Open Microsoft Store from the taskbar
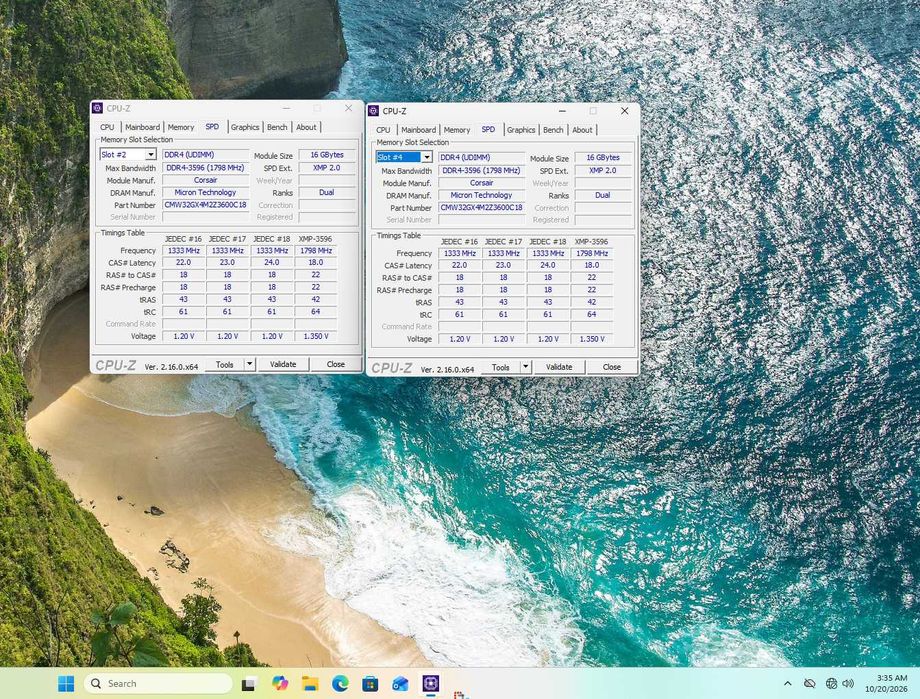Viewport: 920px width, 699px height. [x=370, y=683]
